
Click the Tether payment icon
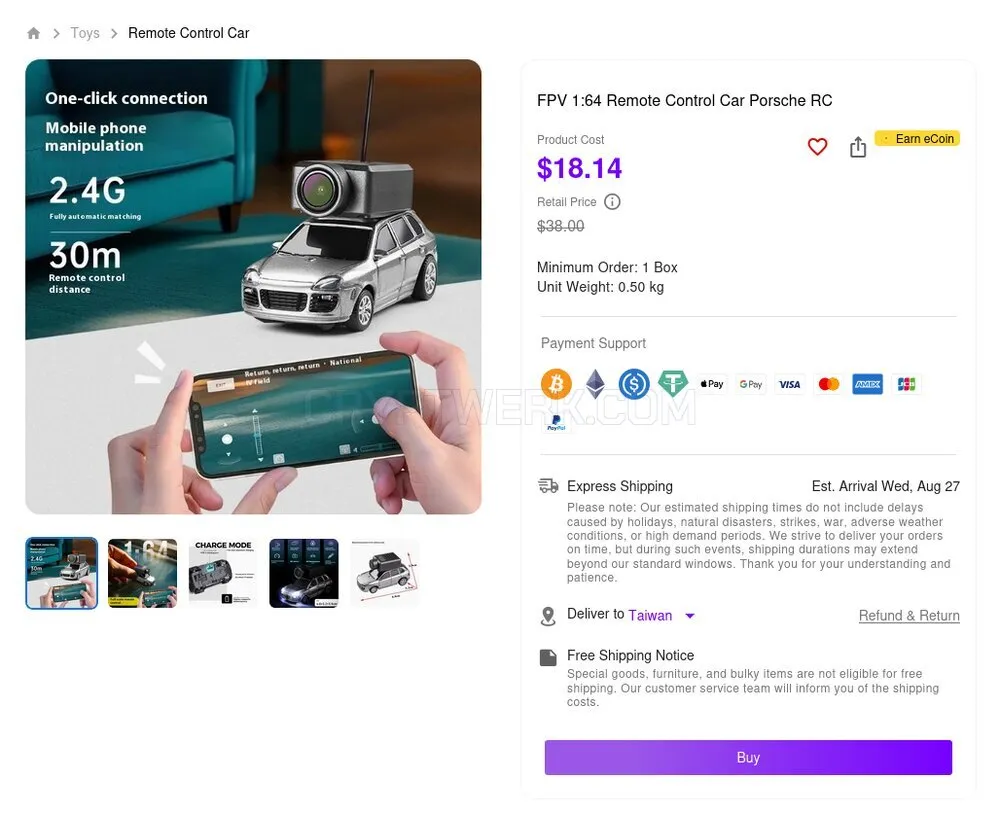coord(673,384)
